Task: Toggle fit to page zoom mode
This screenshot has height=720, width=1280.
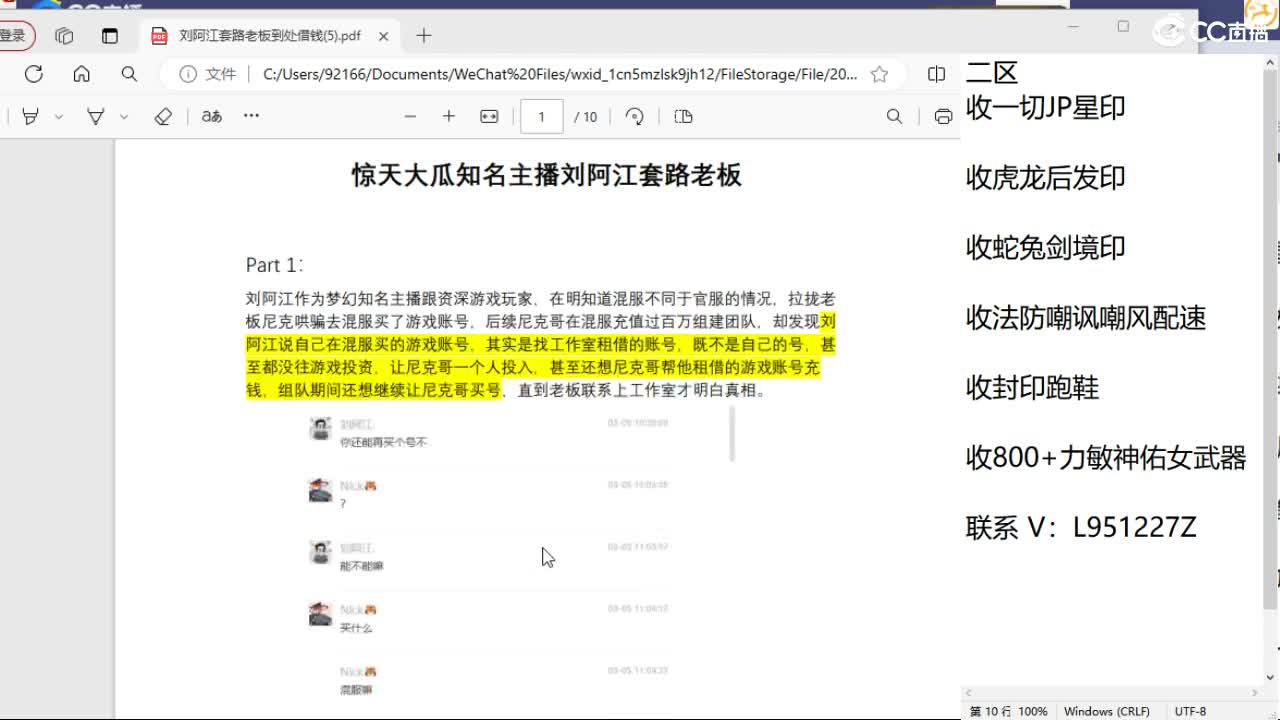Action: tap(489, 116)
